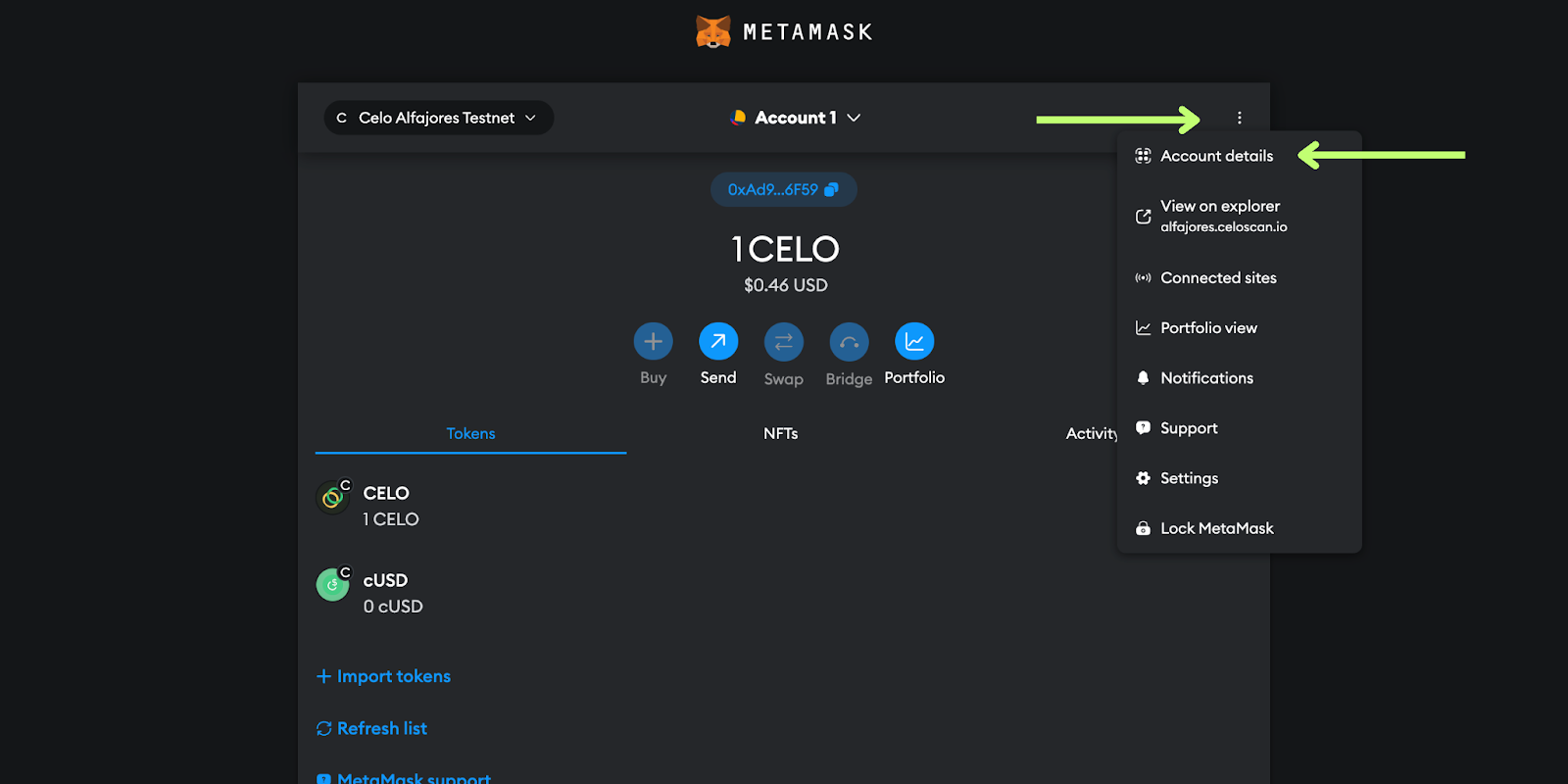Open the three-dot account options menu
Viewport: 1568px width, 784px height.
click(x=1239, y=118)
